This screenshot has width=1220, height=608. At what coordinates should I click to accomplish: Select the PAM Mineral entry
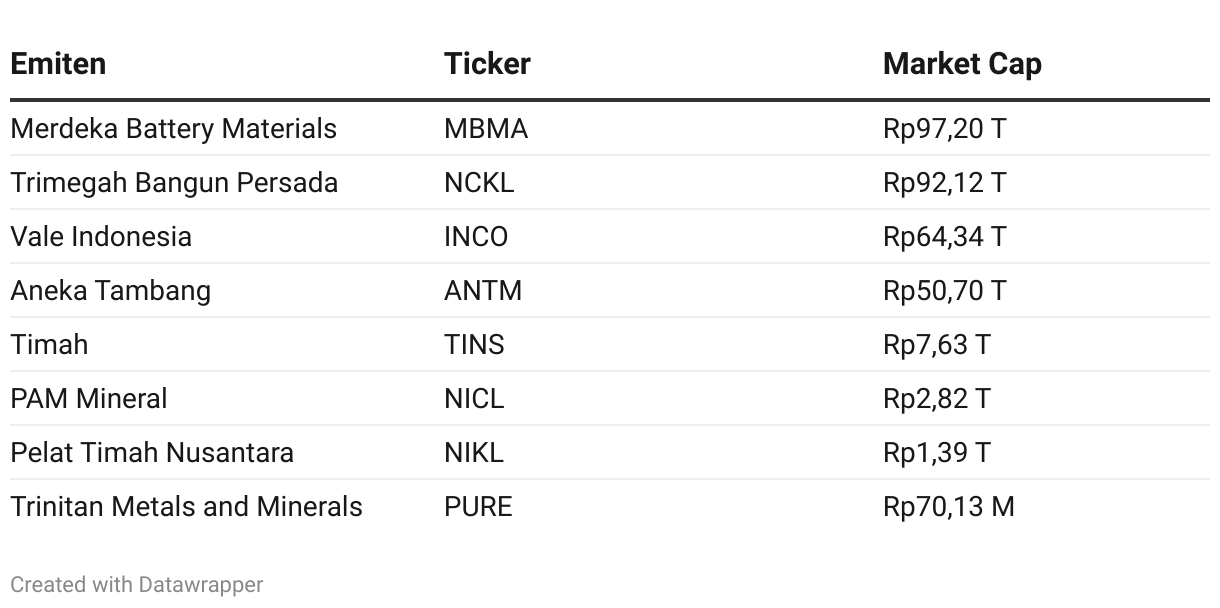89,399
